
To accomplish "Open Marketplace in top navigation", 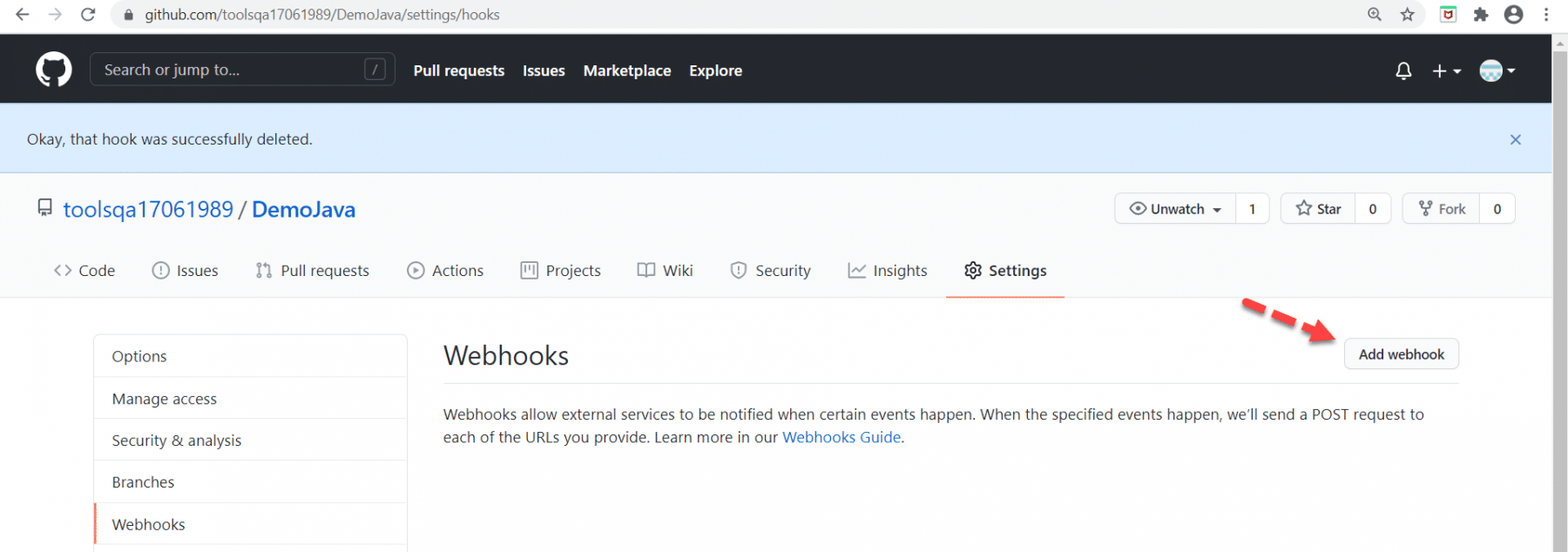I will [x=627, y=71].
